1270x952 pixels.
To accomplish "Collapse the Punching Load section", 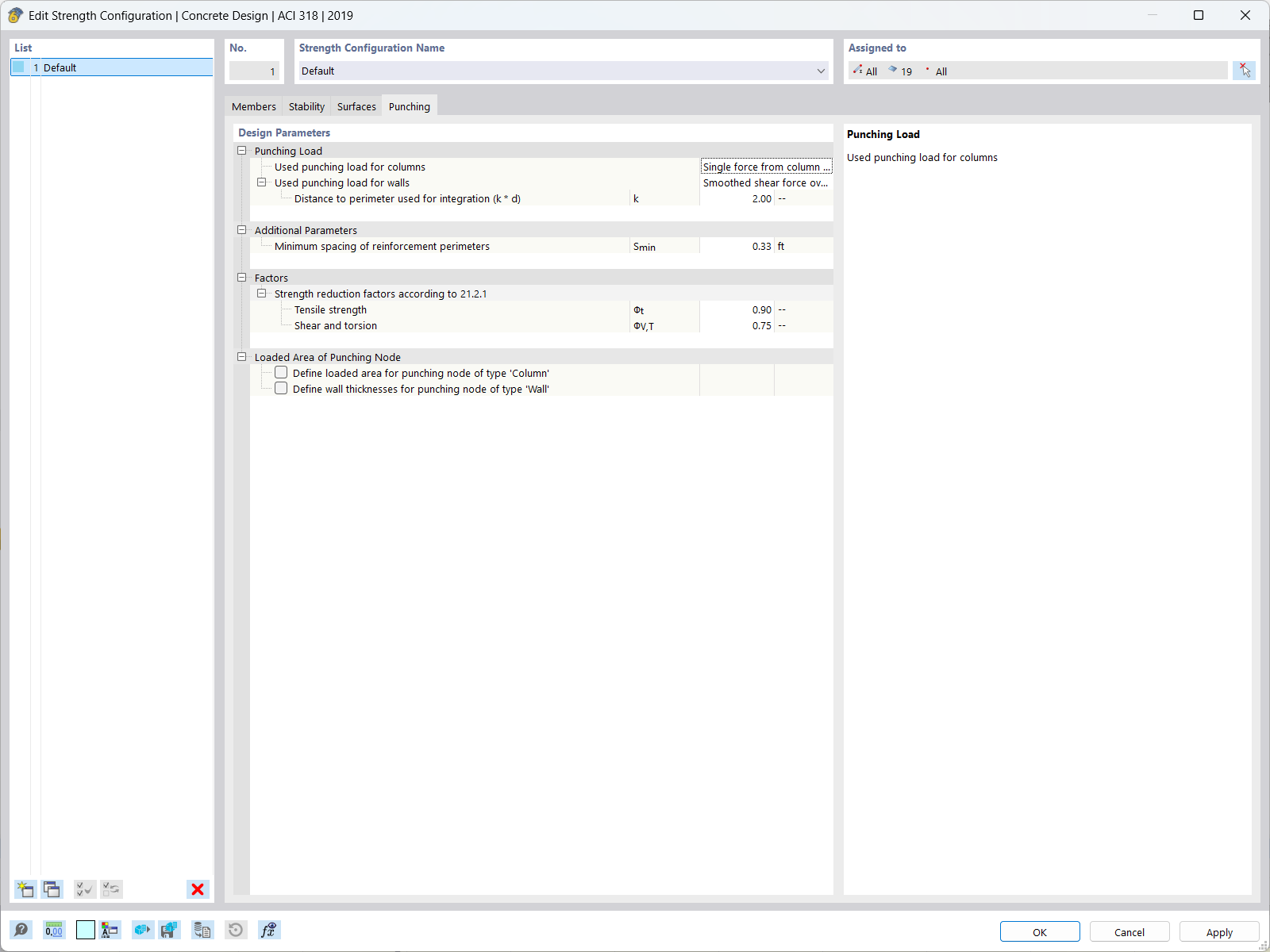I will point(242,150).
